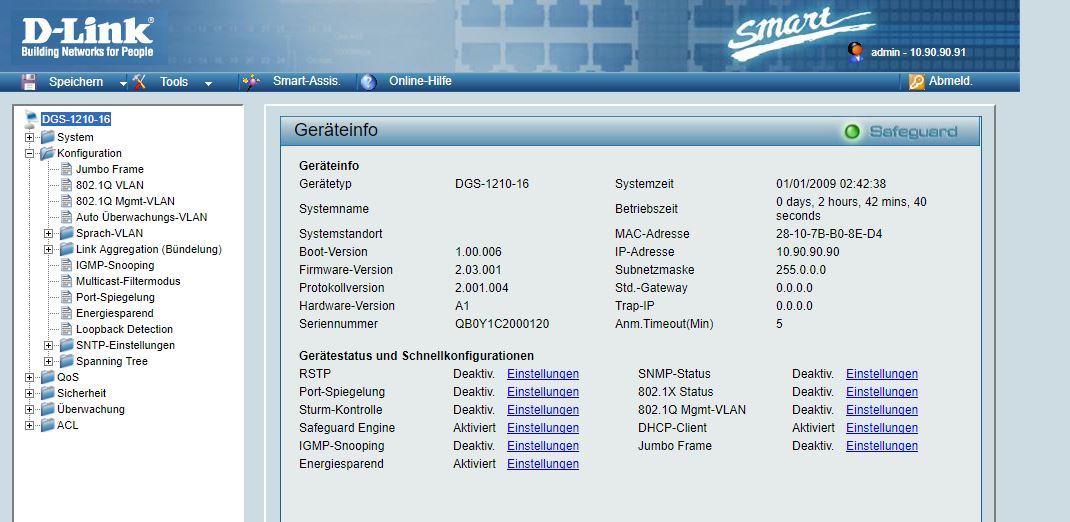Screen dimensions: 1070x522
Task: Select Überwachung label in tree
Action: coord(91,409)
